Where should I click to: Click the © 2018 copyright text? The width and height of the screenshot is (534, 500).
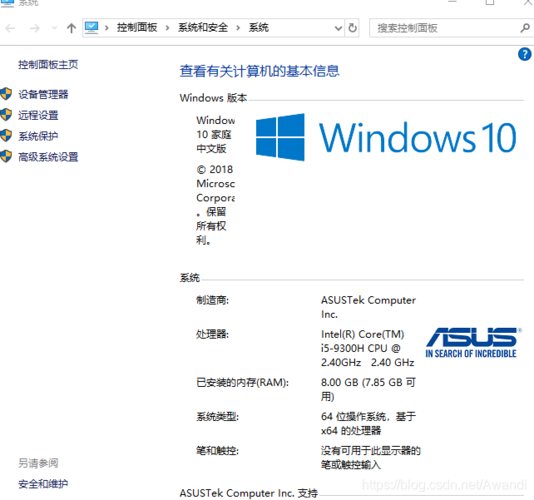point(215,169)
